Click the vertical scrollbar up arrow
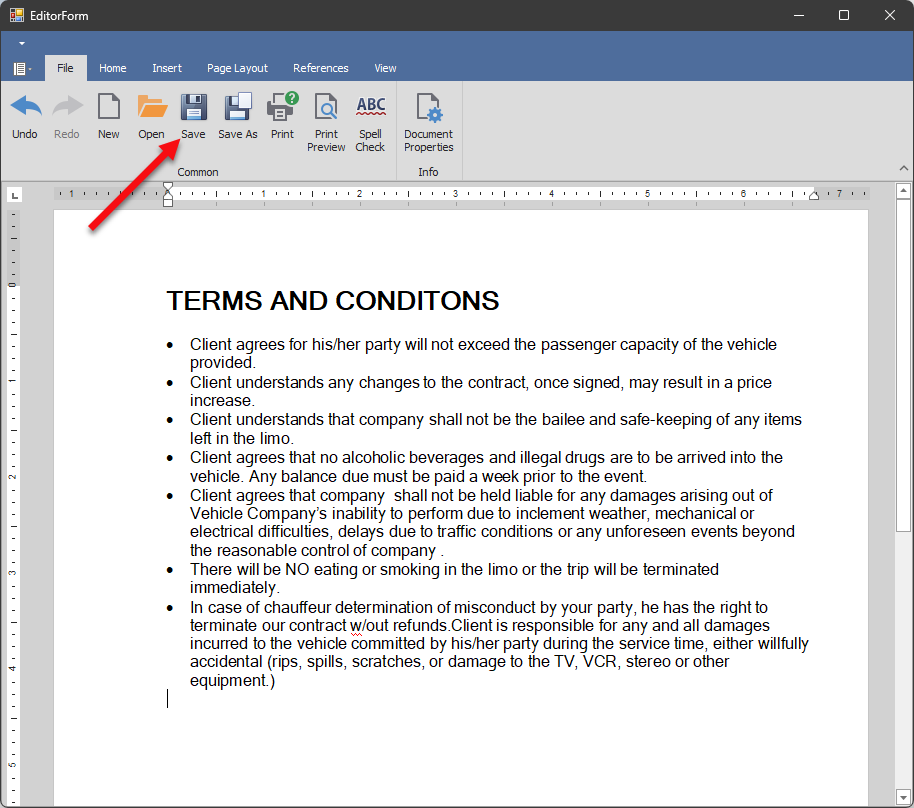The height and width of the screenshot is (808, 914). tap(903, 191)
